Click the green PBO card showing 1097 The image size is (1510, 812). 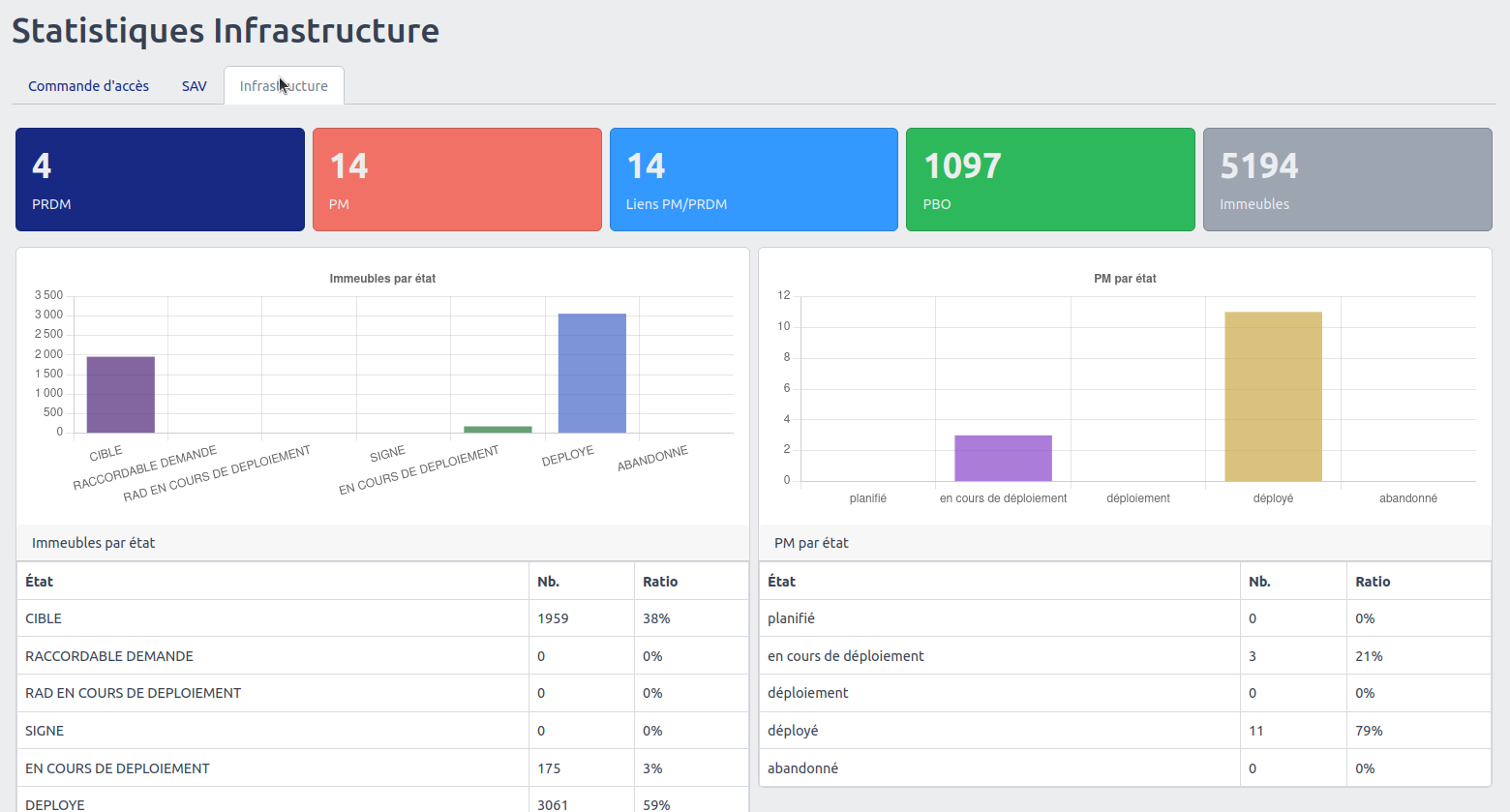1050,180
